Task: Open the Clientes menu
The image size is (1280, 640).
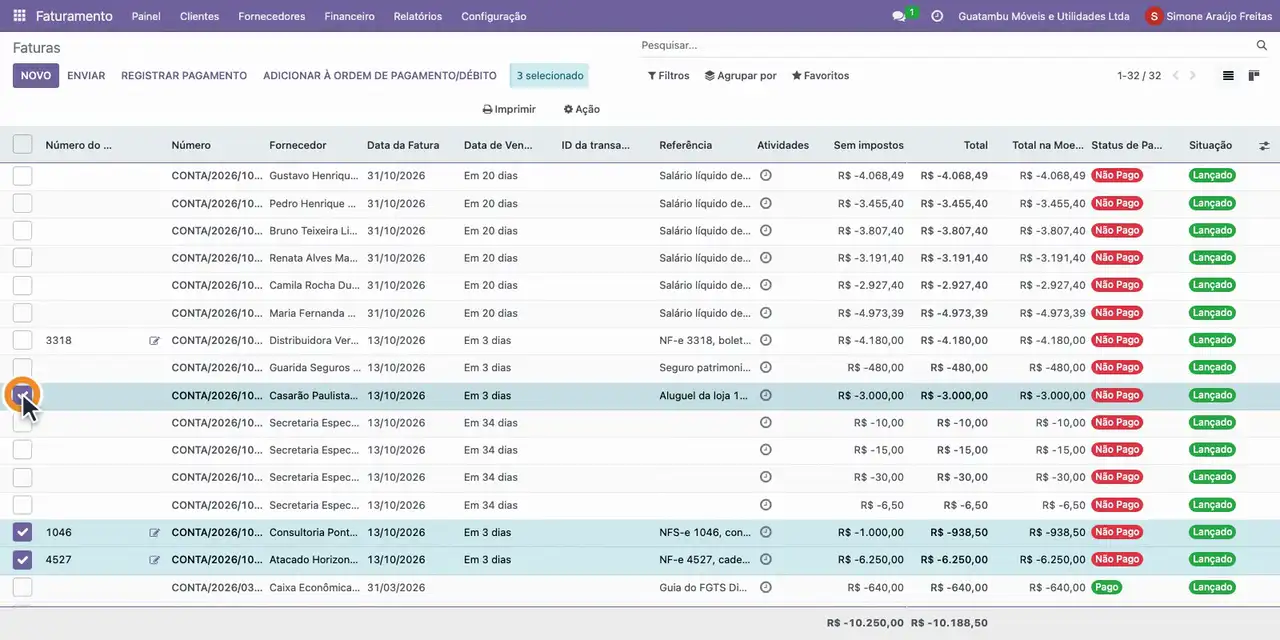Action: 200,16
